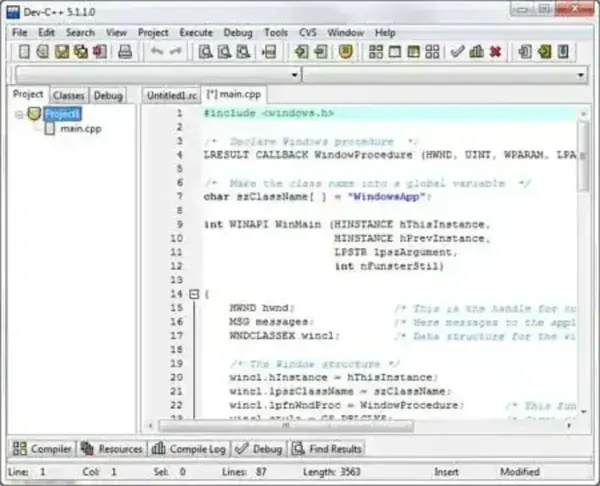Open the File menu

point(20,33)
